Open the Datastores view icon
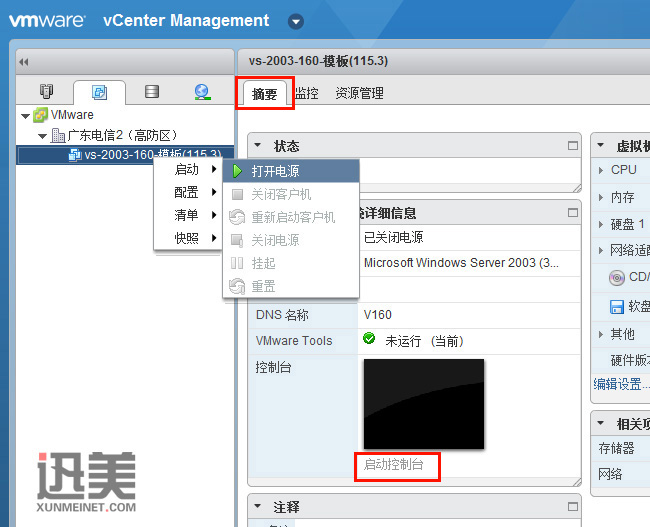The image size is (650, 527). pos(152,91)
